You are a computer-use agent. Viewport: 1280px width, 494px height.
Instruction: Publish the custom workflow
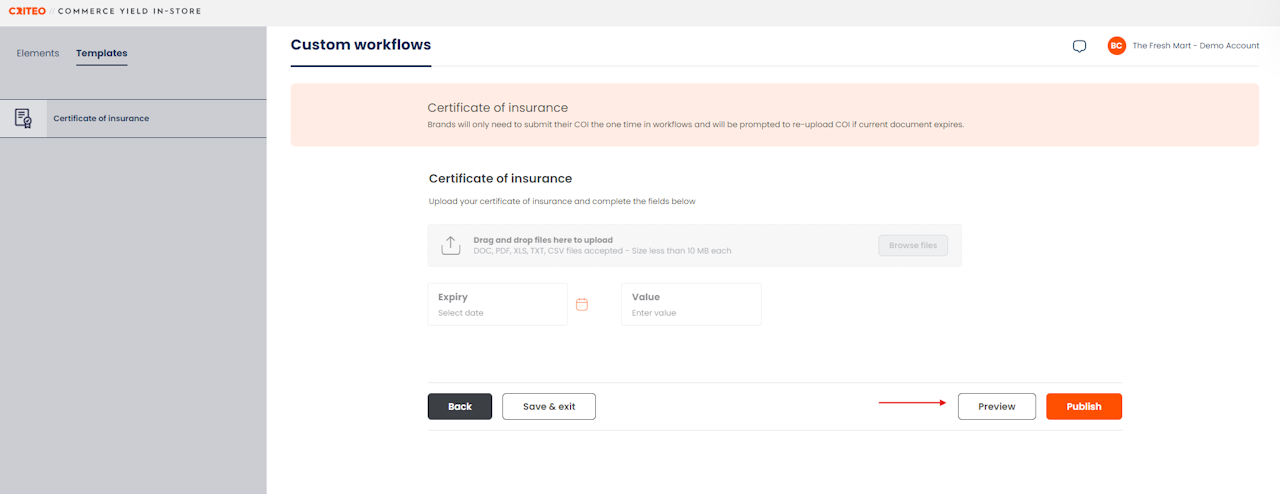click(1083, 406)
